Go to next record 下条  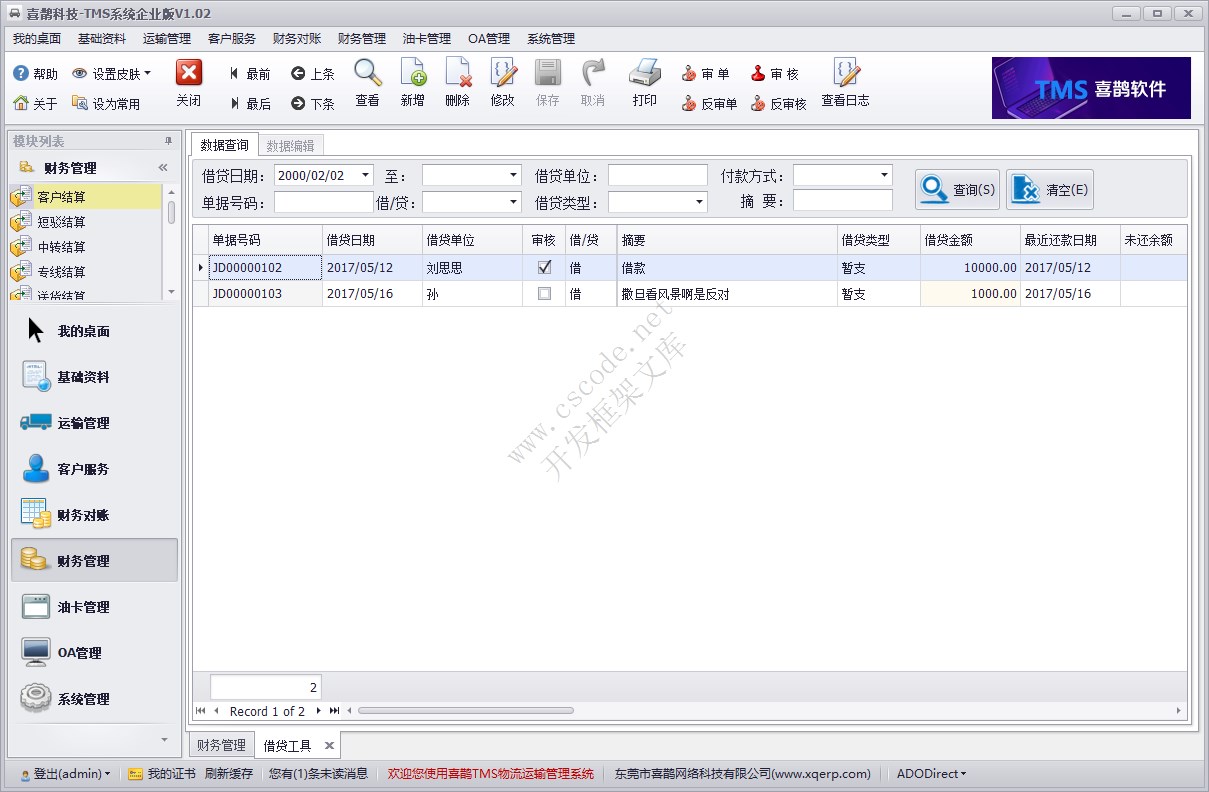(313, 103)
